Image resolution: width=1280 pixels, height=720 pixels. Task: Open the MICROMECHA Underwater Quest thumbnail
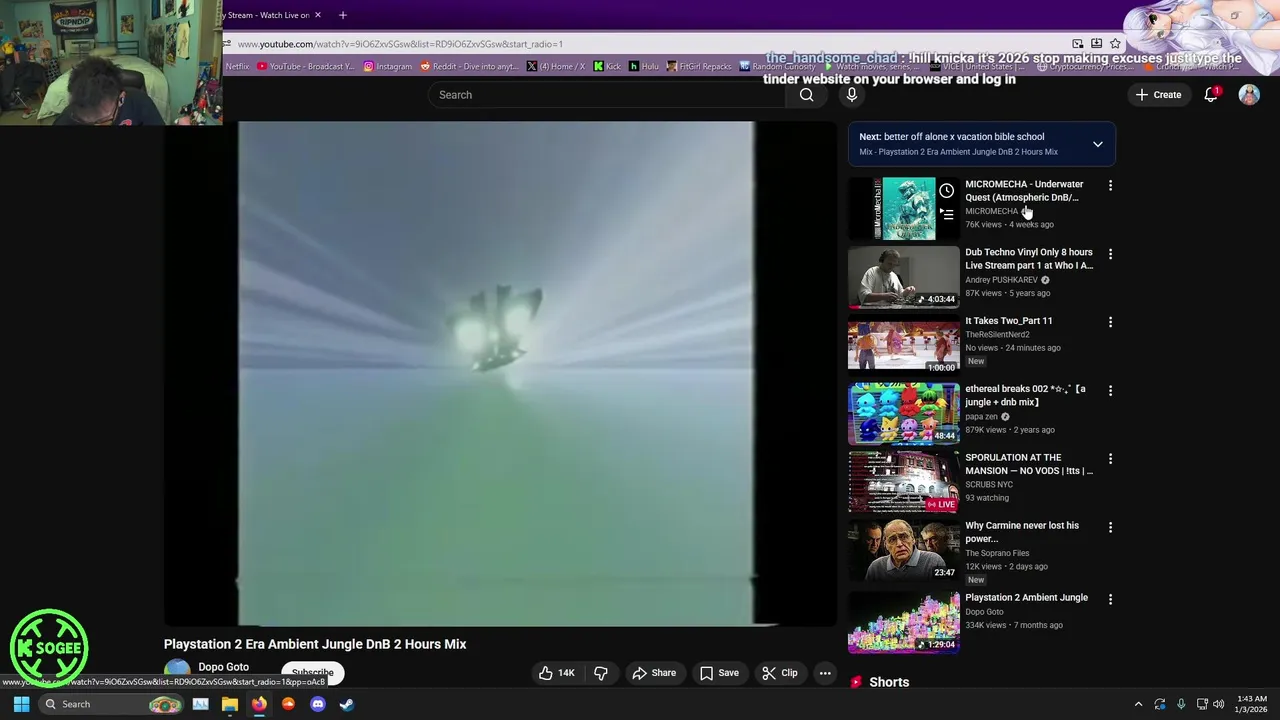point(904,208)
